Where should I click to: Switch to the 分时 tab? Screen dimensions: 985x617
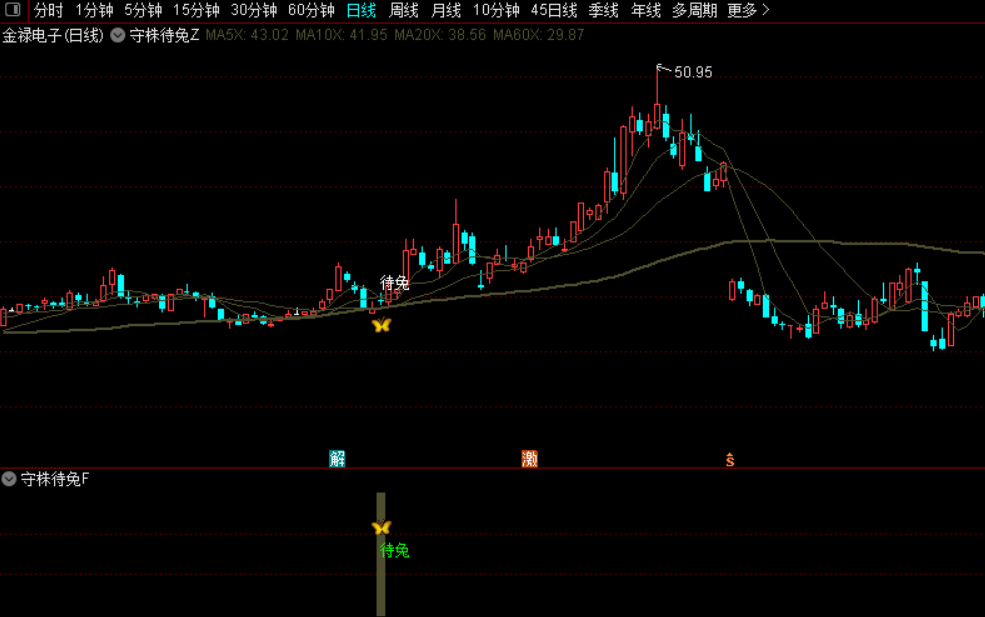[48, 10]
